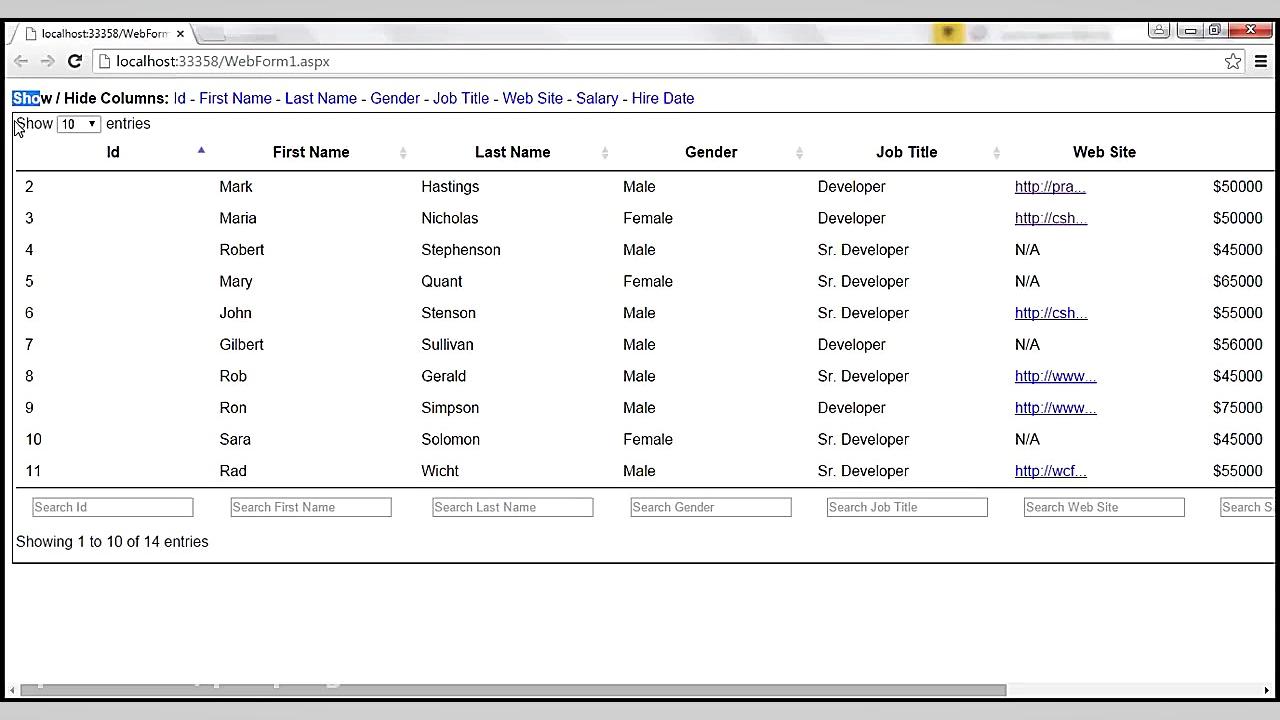1280x720 pixels.
Task: Click the Last Name column sort chevron
Action: pos(605,153)
